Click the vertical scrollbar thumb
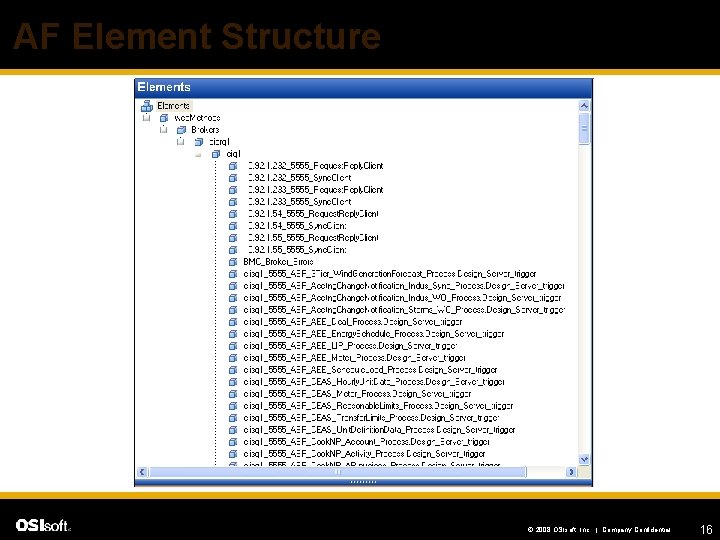The width and height of the screenshot is (720, 540). point(584,129)
